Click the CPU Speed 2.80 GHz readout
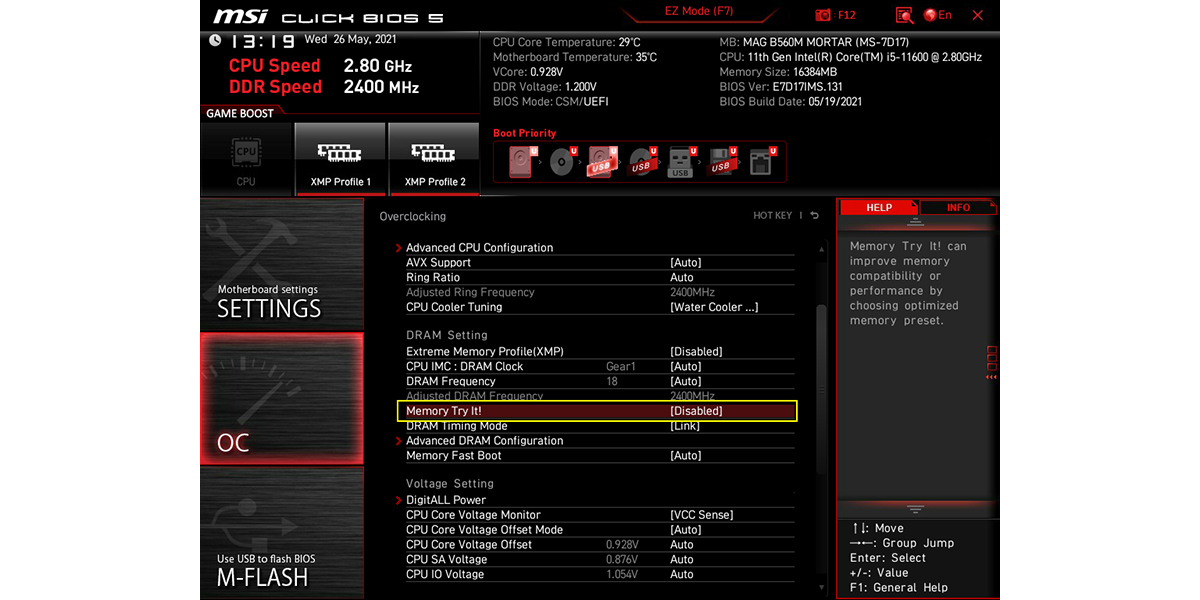The height and width of the screenshot is (600, 1200). click(320, 66)
